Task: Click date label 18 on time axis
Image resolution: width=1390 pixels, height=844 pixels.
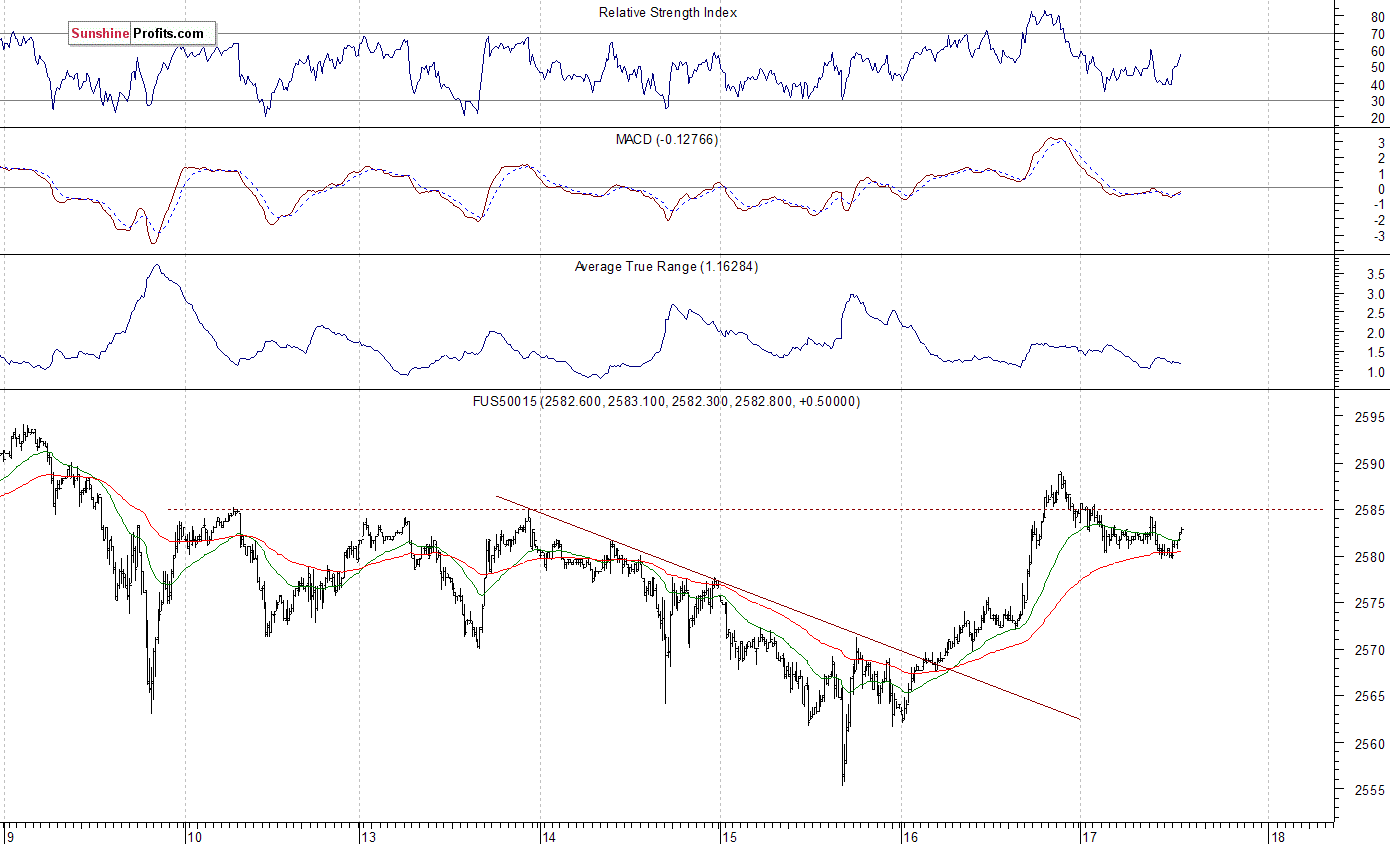Action: click(1277, 836)
